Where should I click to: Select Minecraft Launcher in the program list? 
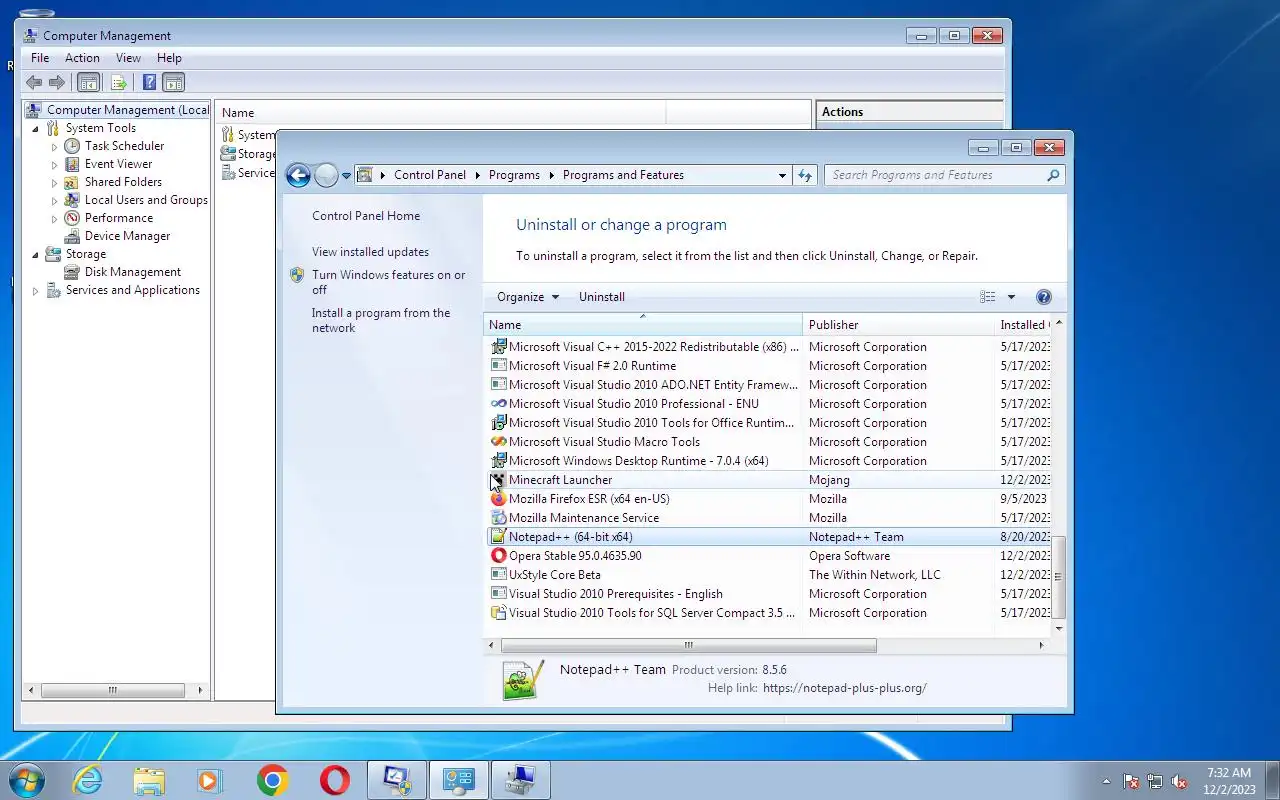pyautogui.click(x=769, y=480)
